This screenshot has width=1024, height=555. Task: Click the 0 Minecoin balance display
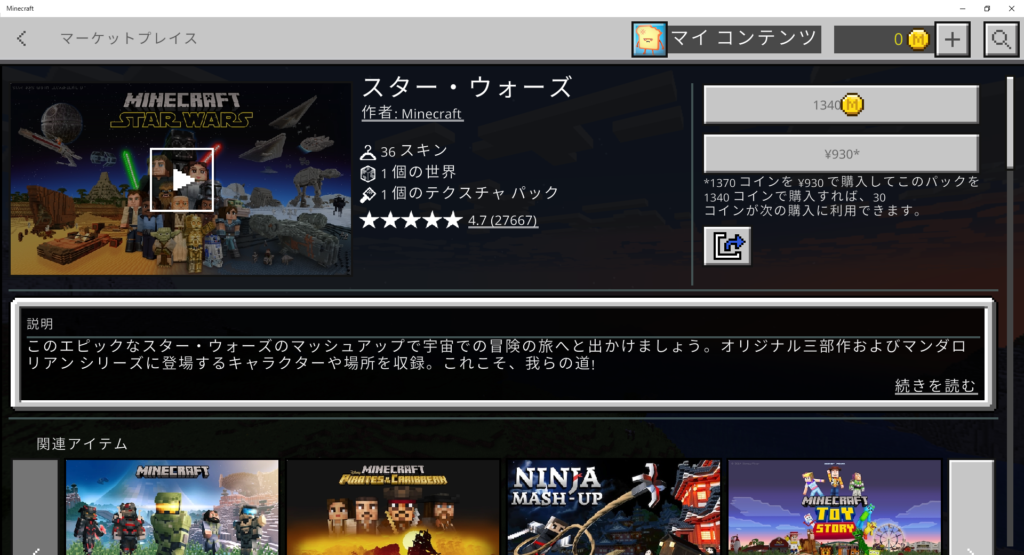tap(883, 39)
